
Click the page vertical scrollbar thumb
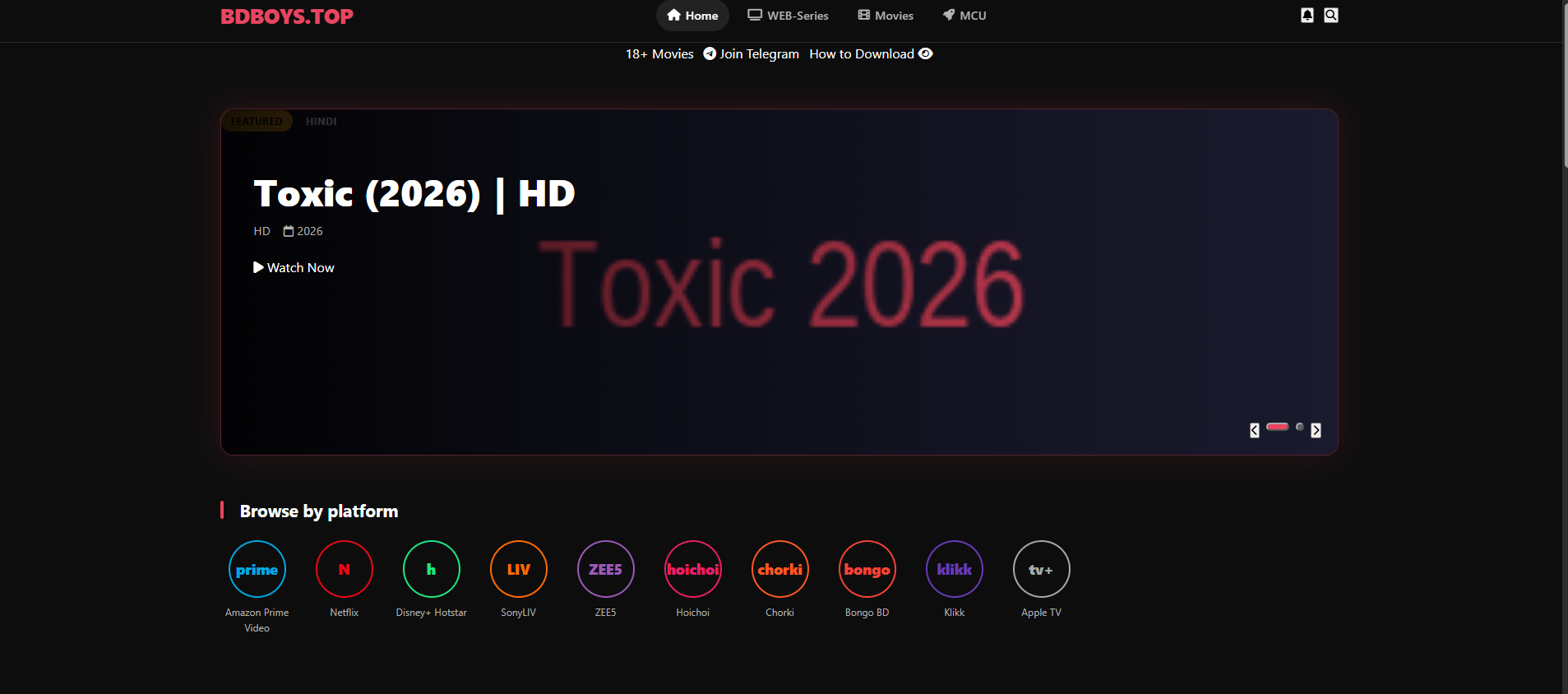1566,84
